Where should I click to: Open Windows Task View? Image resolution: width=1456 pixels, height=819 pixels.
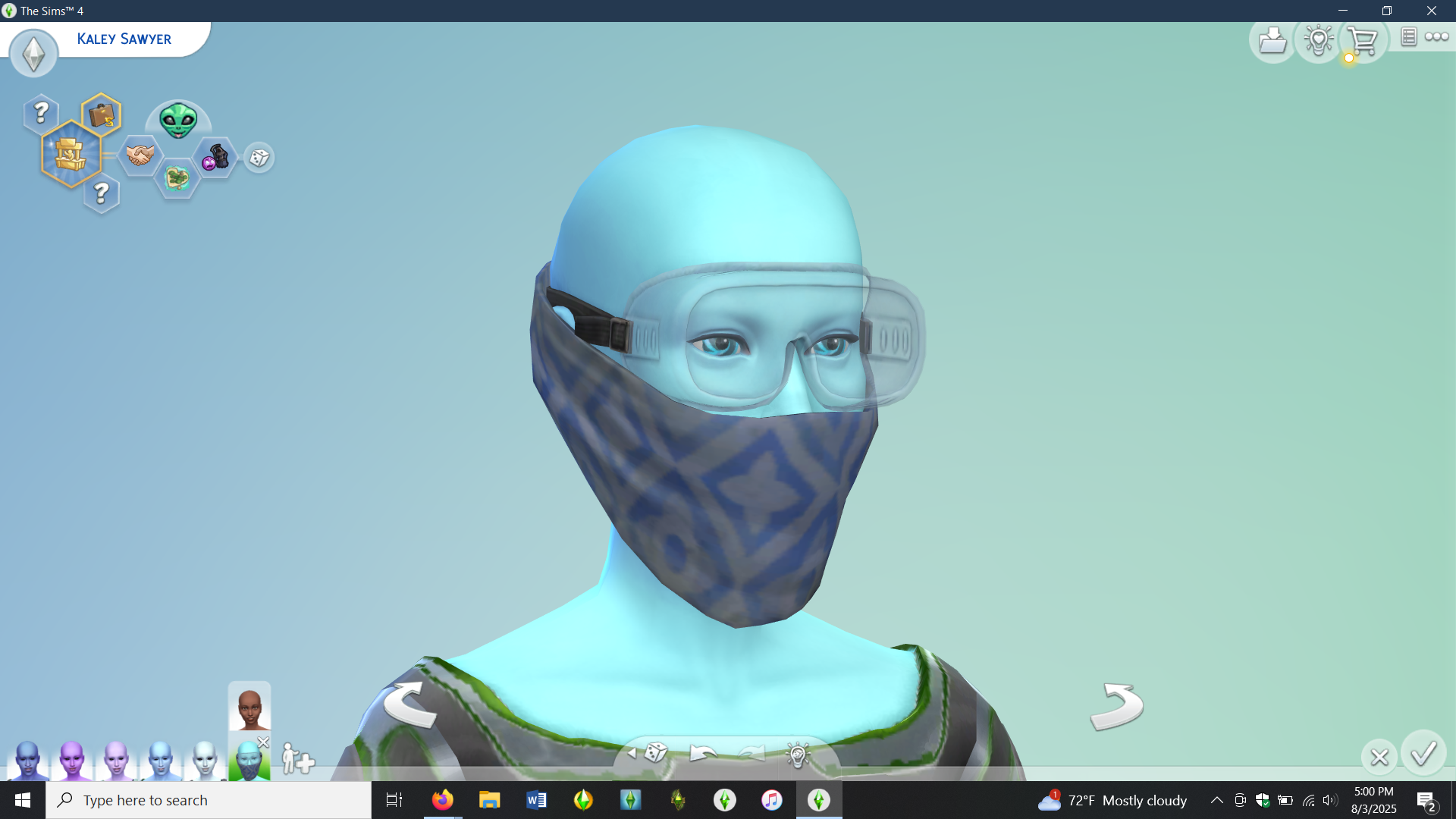394,800
